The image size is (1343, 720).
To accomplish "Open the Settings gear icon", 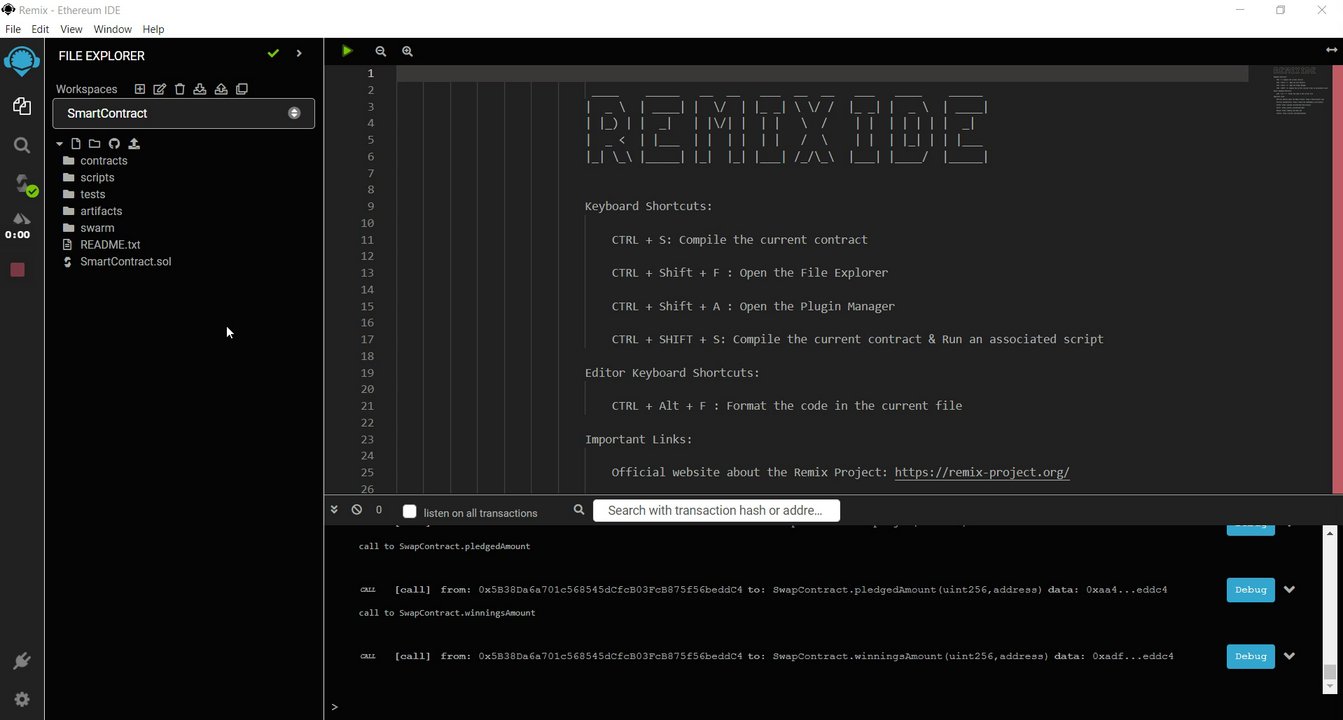I will click(21, 699).
